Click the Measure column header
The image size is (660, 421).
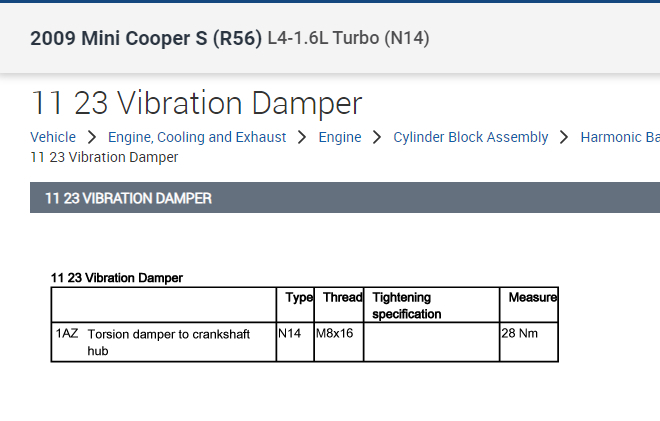(x=532, y=298)
